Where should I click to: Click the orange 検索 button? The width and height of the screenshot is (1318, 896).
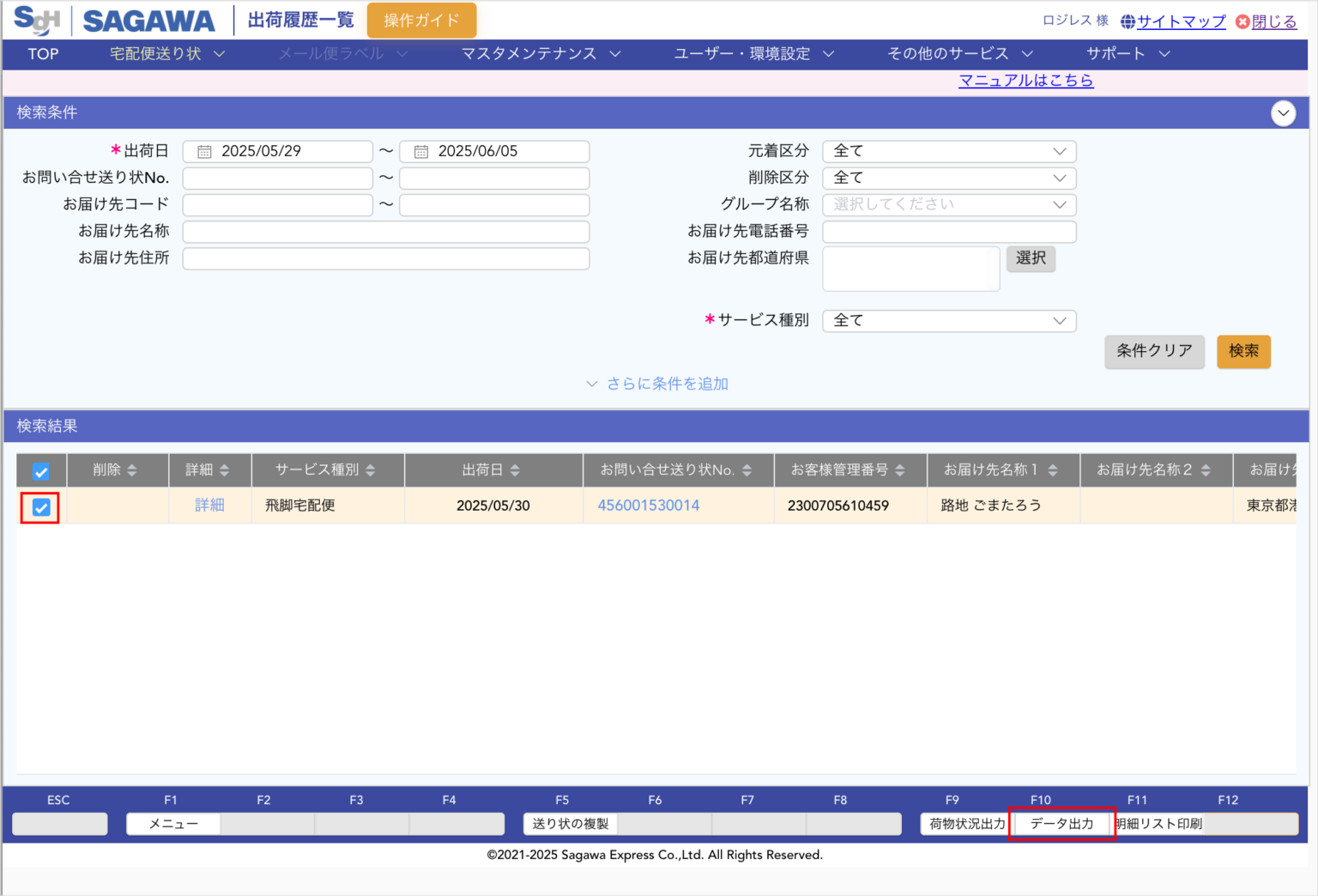click(1242, 351)
